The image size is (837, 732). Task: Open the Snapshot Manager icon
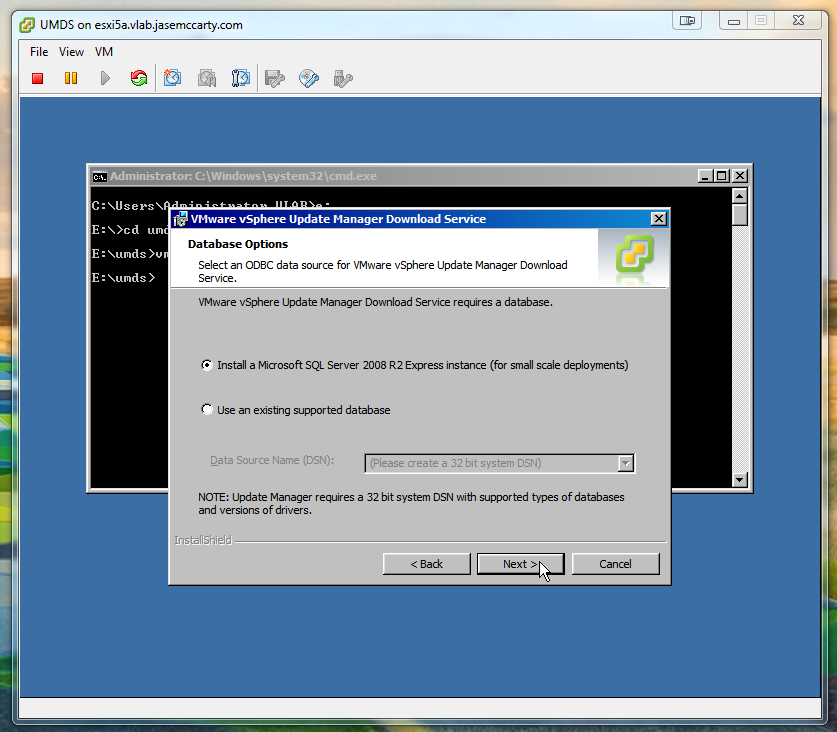coord(241,78)
